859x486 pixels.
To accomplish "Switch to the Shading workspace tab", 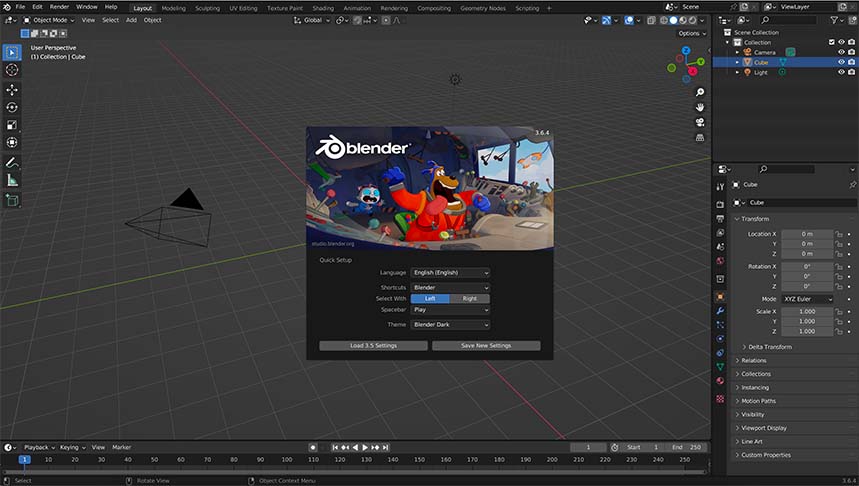I will pyautogui.click(x=323, y=8).
